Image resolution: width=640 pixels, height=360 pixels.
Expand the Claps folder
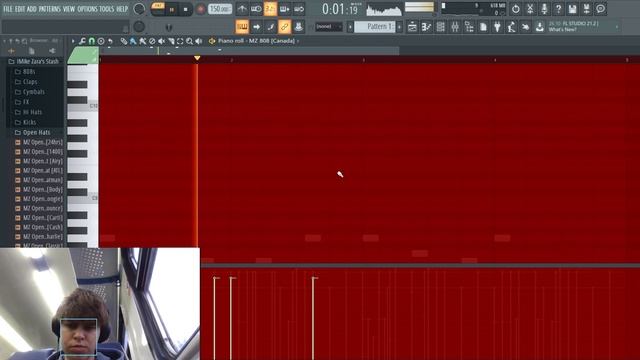click(26, 82)
